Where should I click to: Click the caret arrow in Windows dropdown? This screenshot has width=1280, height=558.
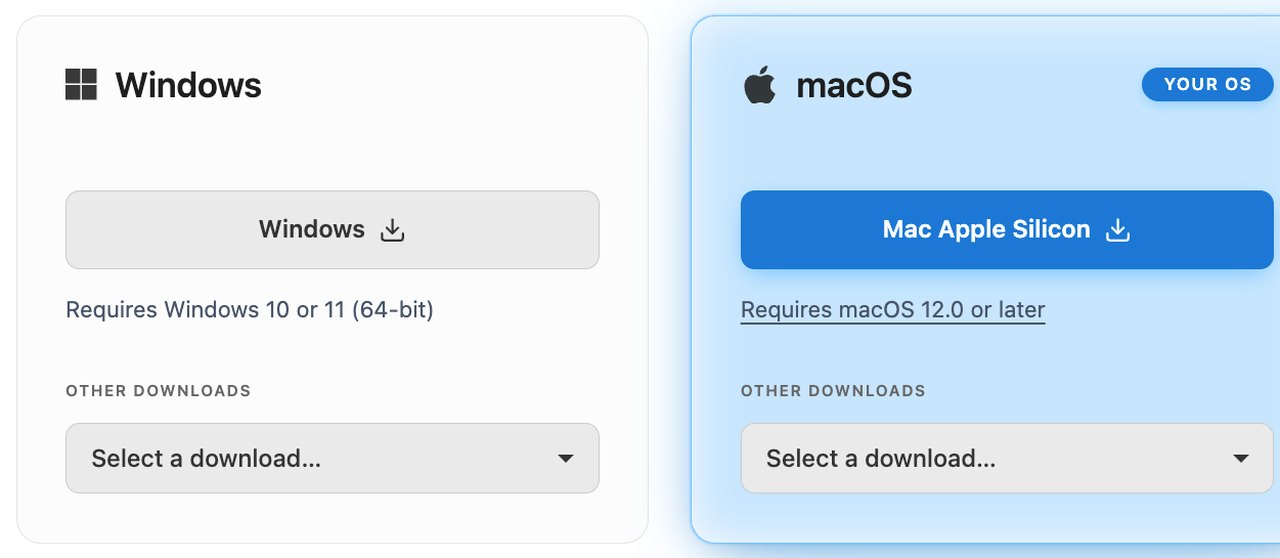coord(565,459)
